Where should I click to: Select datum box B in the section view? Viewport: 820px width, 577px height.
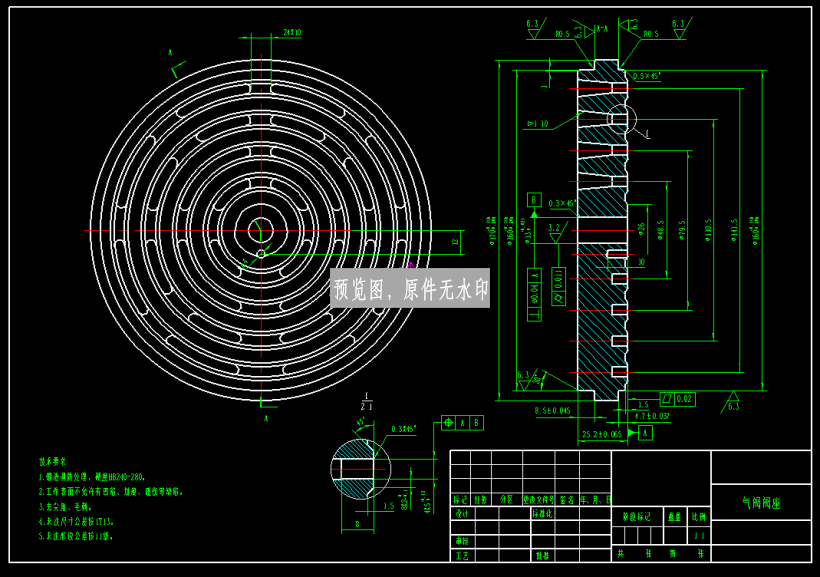tap(534, 200)
